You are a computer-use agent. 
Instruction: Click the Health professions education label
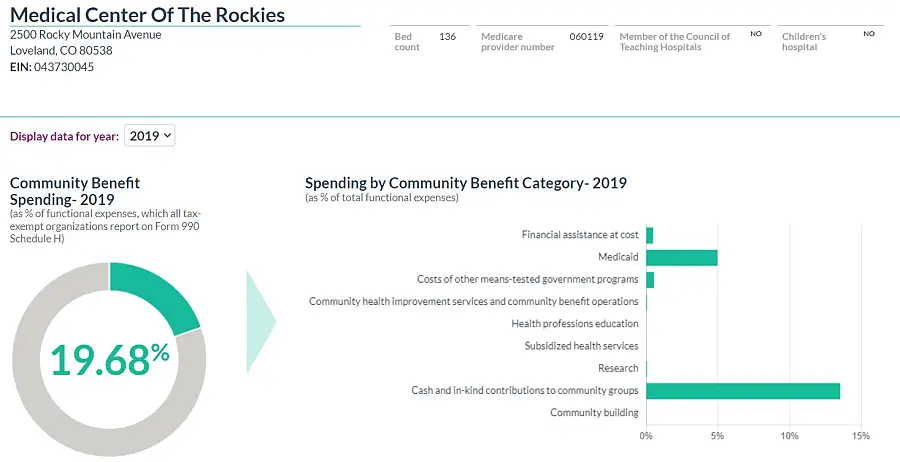tap(575, 324)
